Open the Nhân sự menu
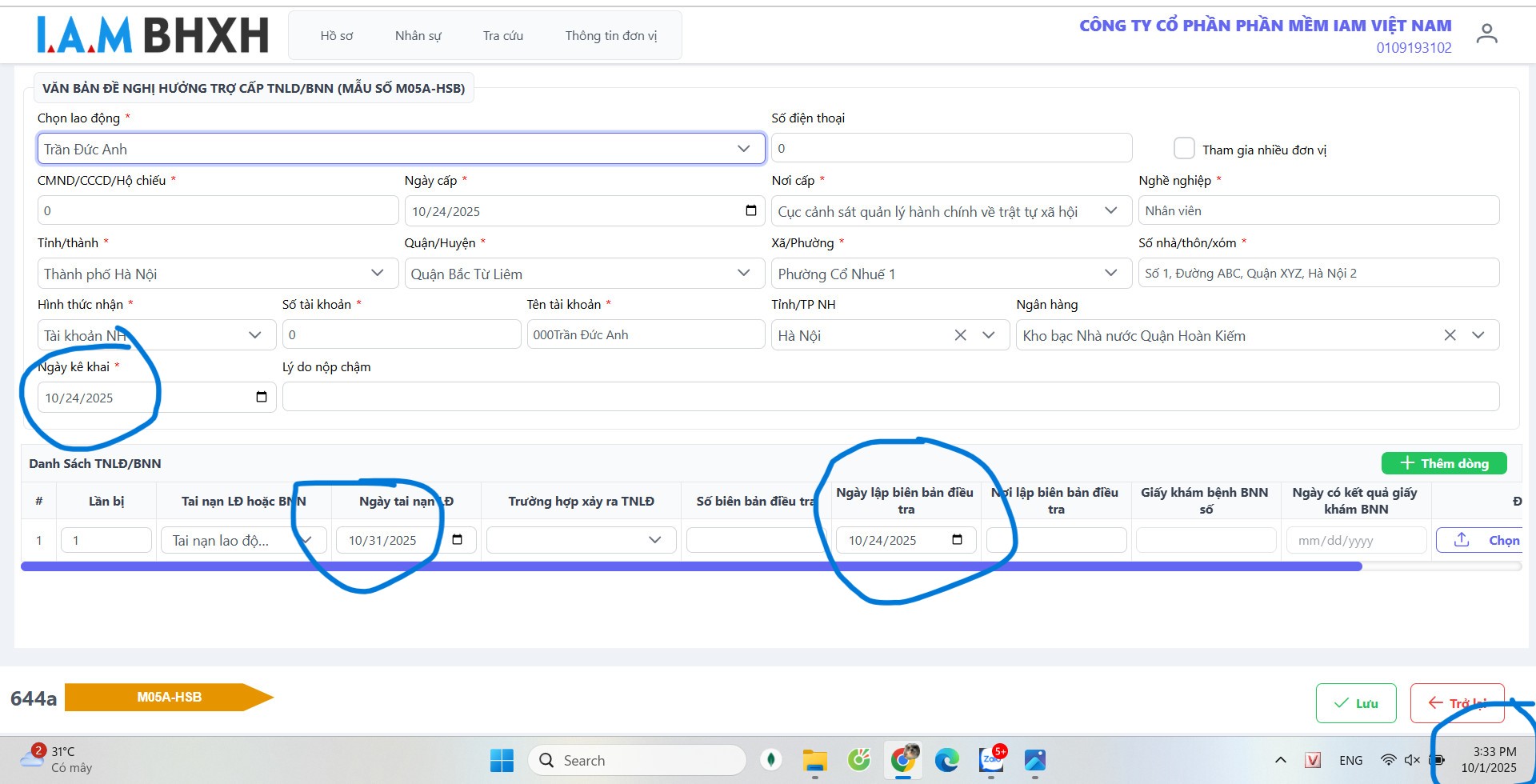The image size is (1536, 784). click(418, 35)
